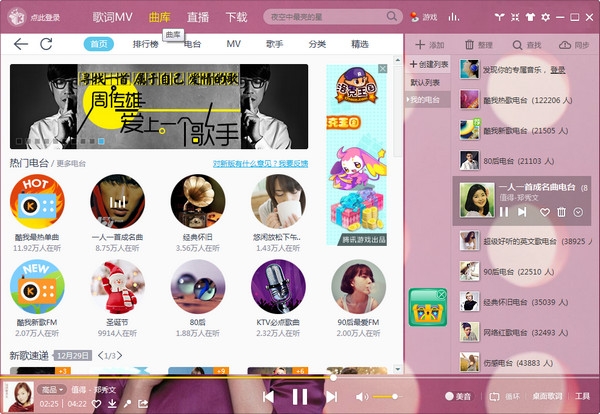Click the volume slider

coord(385,397)
